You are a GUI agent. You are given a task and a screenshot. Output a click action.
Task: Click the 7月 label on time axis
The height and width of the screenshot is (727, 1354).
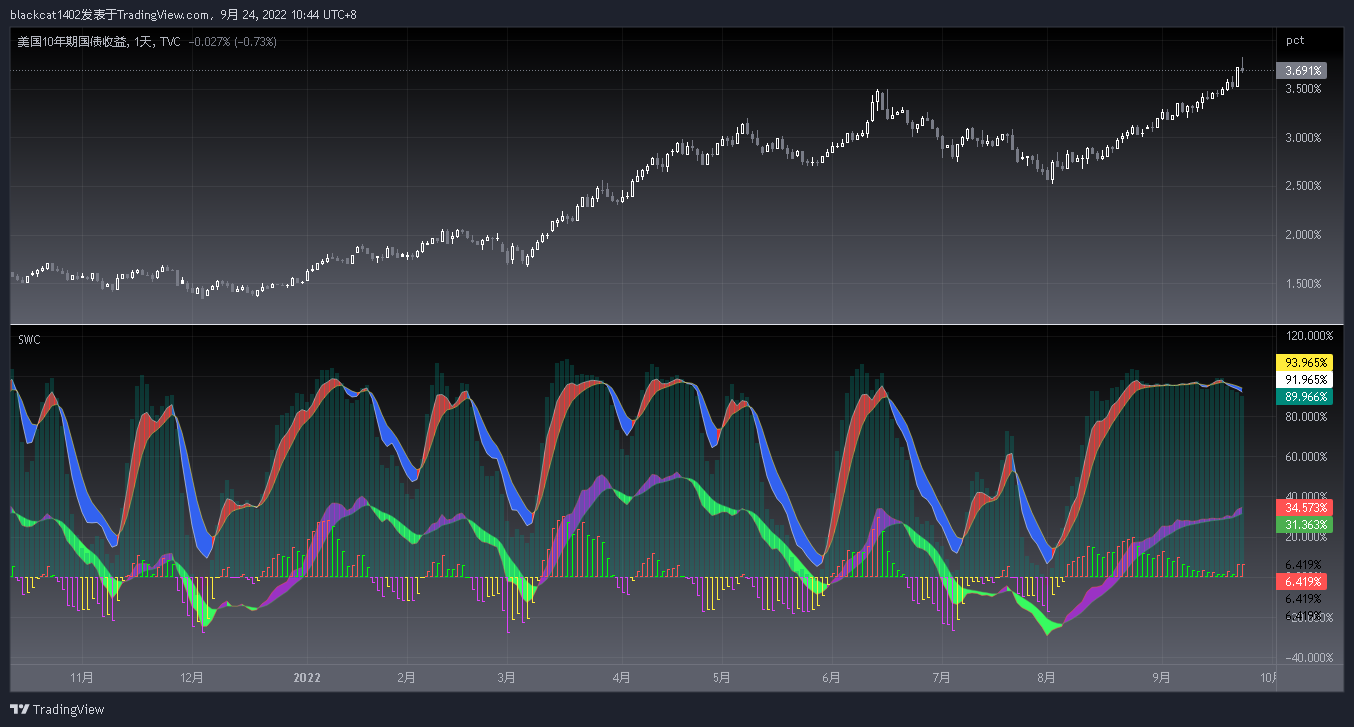pos(940,677)
